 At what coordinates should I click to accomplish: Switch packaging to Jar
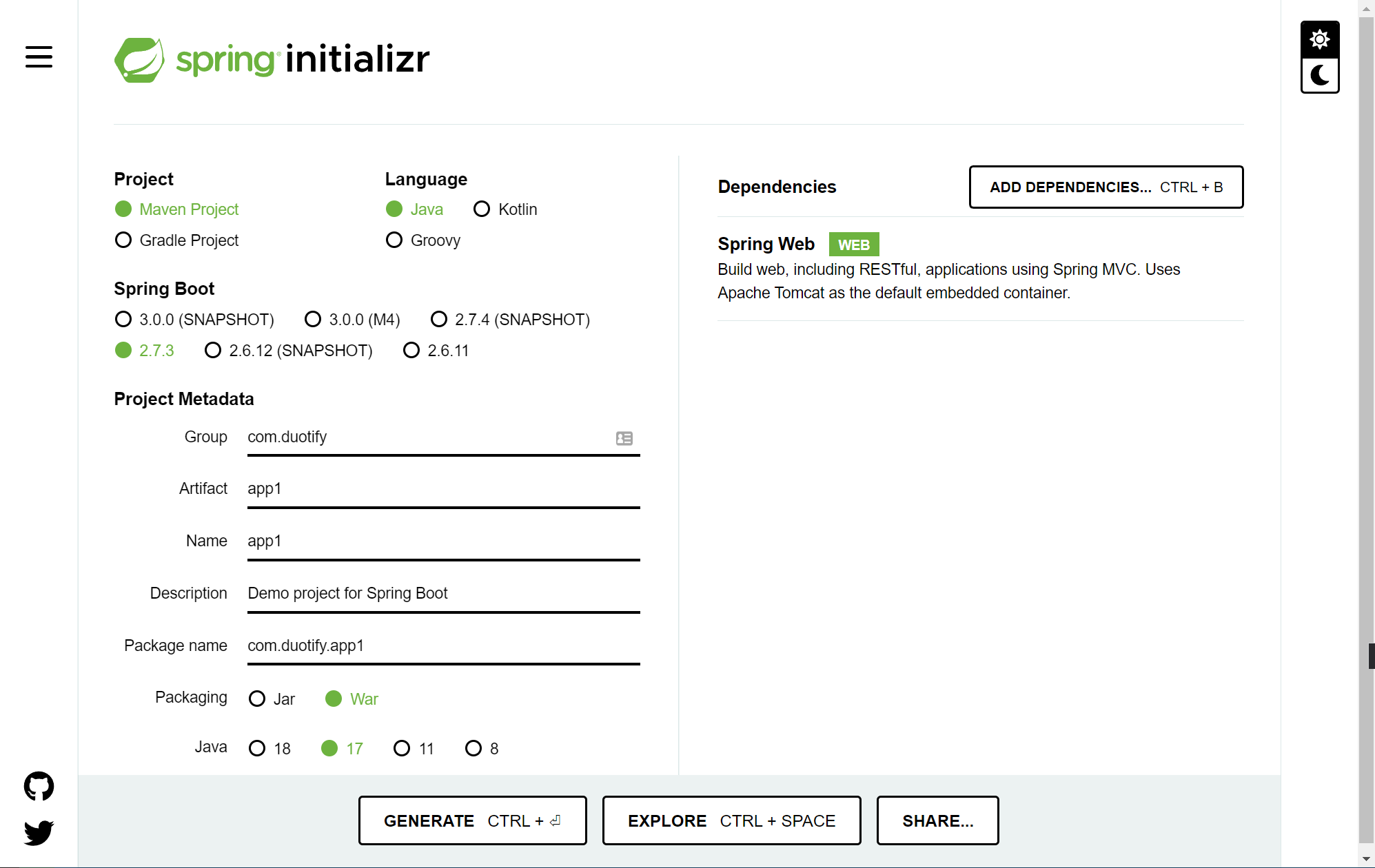click(258, 699)
